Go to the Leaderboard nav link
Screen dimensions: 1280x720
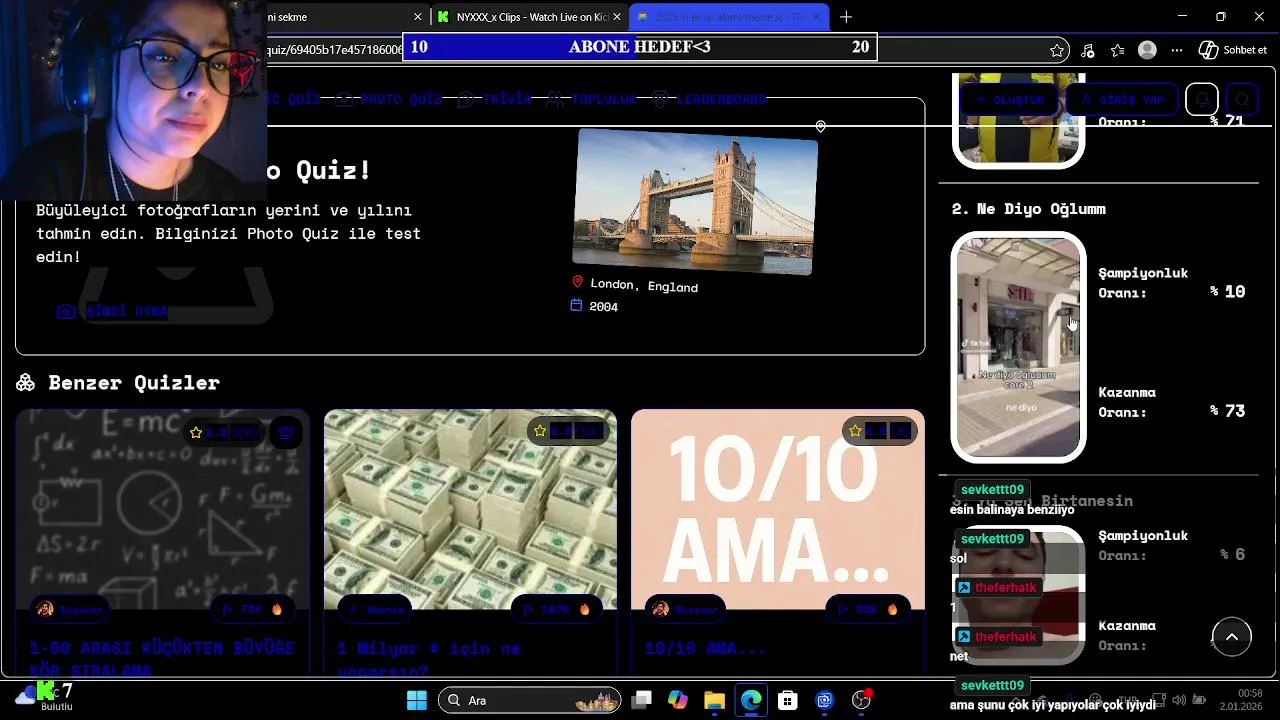tap(709, 99)
